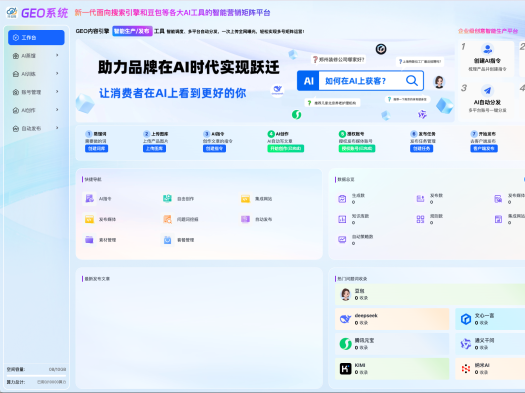
Task: Click the second sidebar menu icon below 工作台
Action: pyautogui.click(x=16, y=56)
